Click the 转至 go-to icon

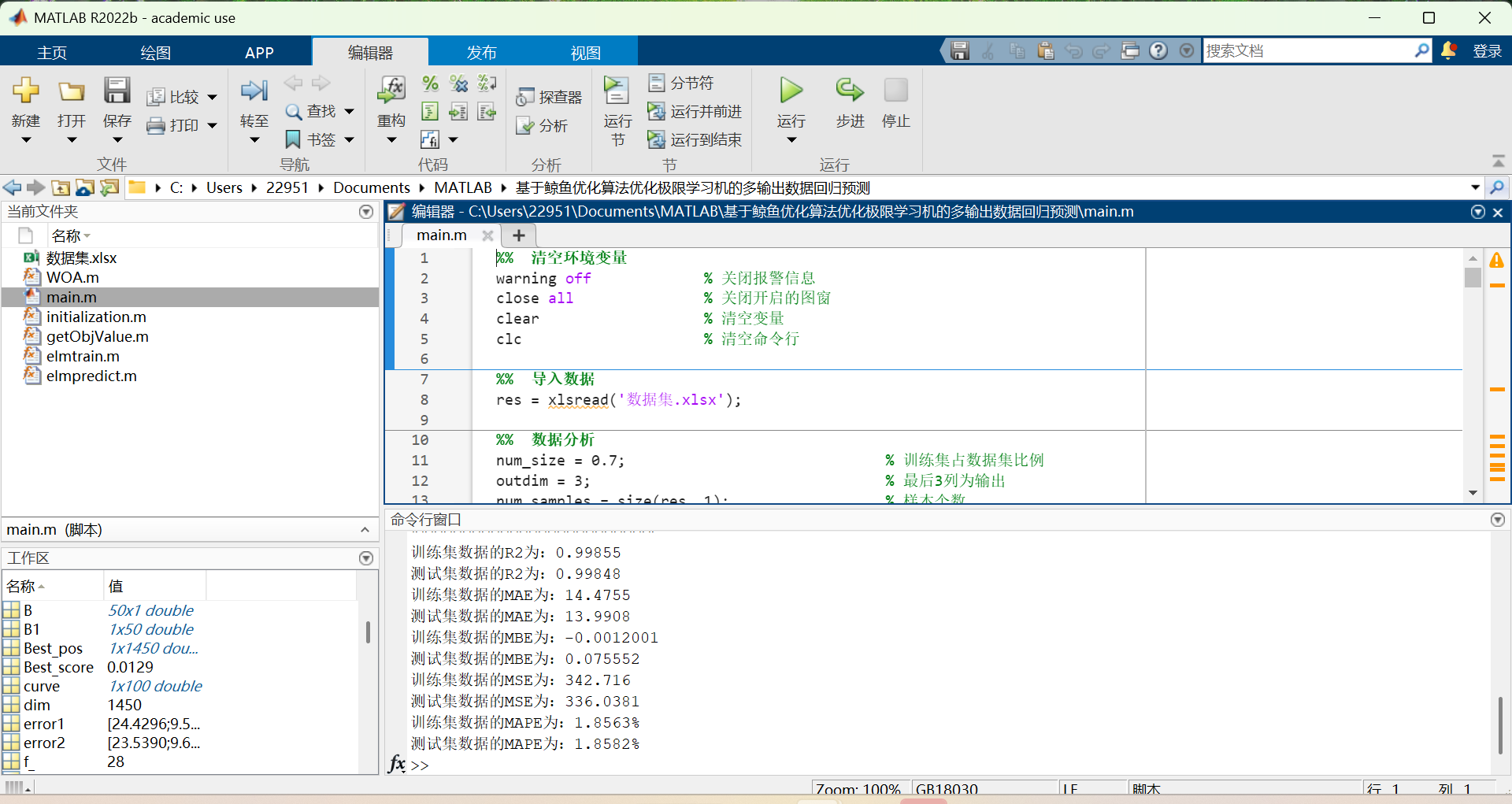254,91
